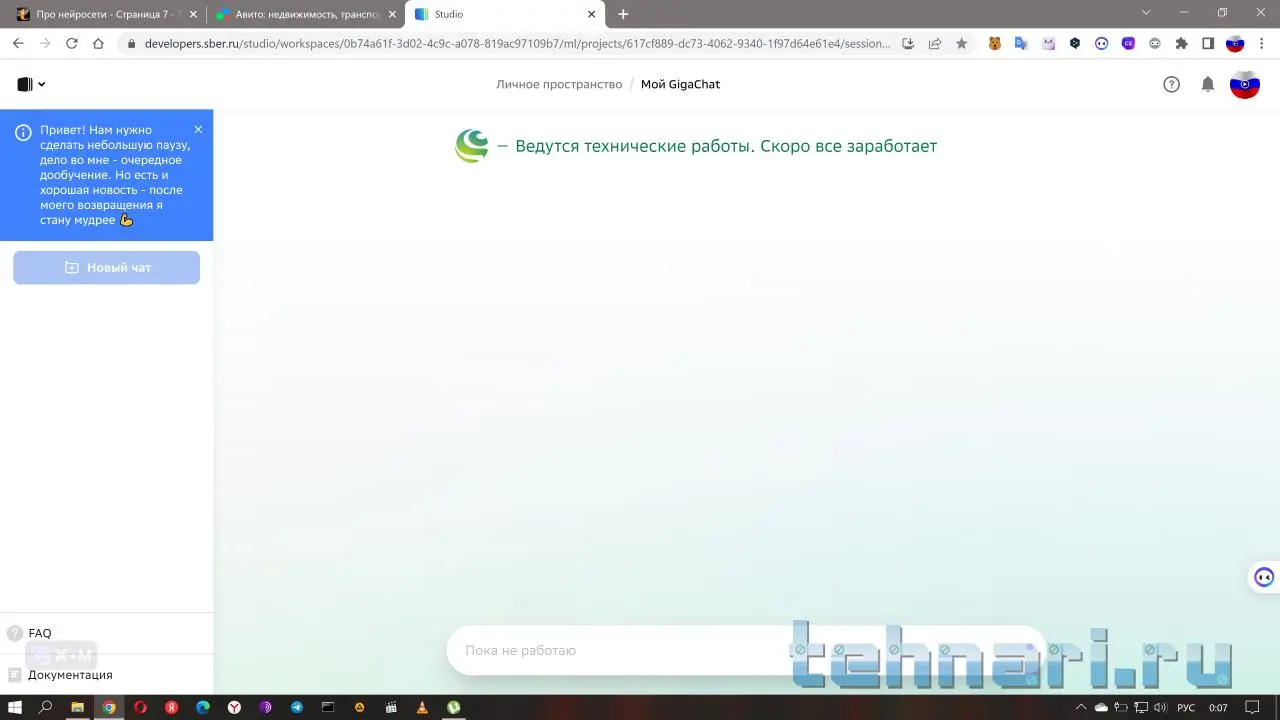Open the orange circular taskbar app
Screen dimensions: 1280x720
point(360,707)
